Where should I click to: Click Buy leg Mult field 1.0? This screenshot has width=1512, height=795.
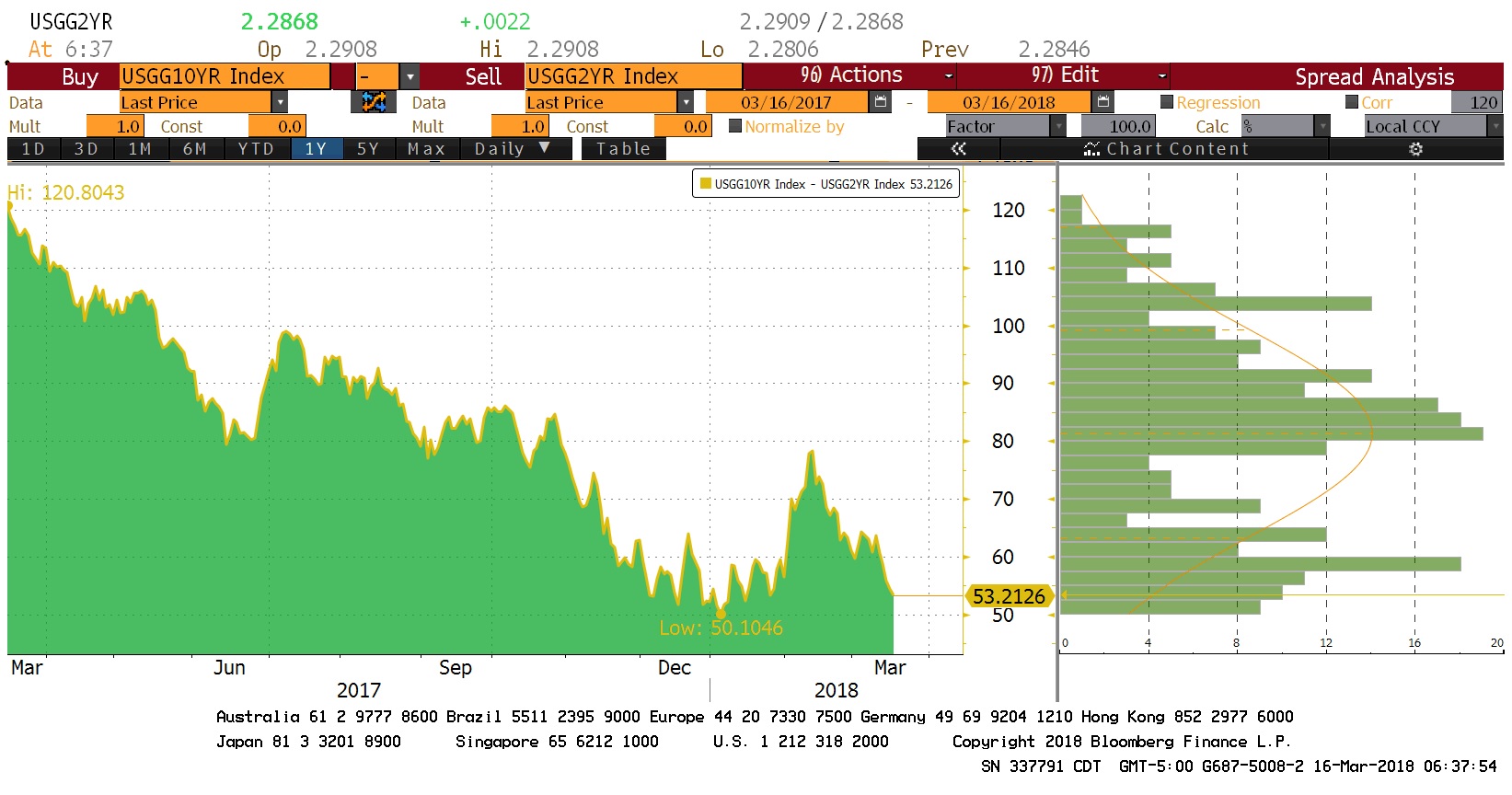(x=115, y=126)
